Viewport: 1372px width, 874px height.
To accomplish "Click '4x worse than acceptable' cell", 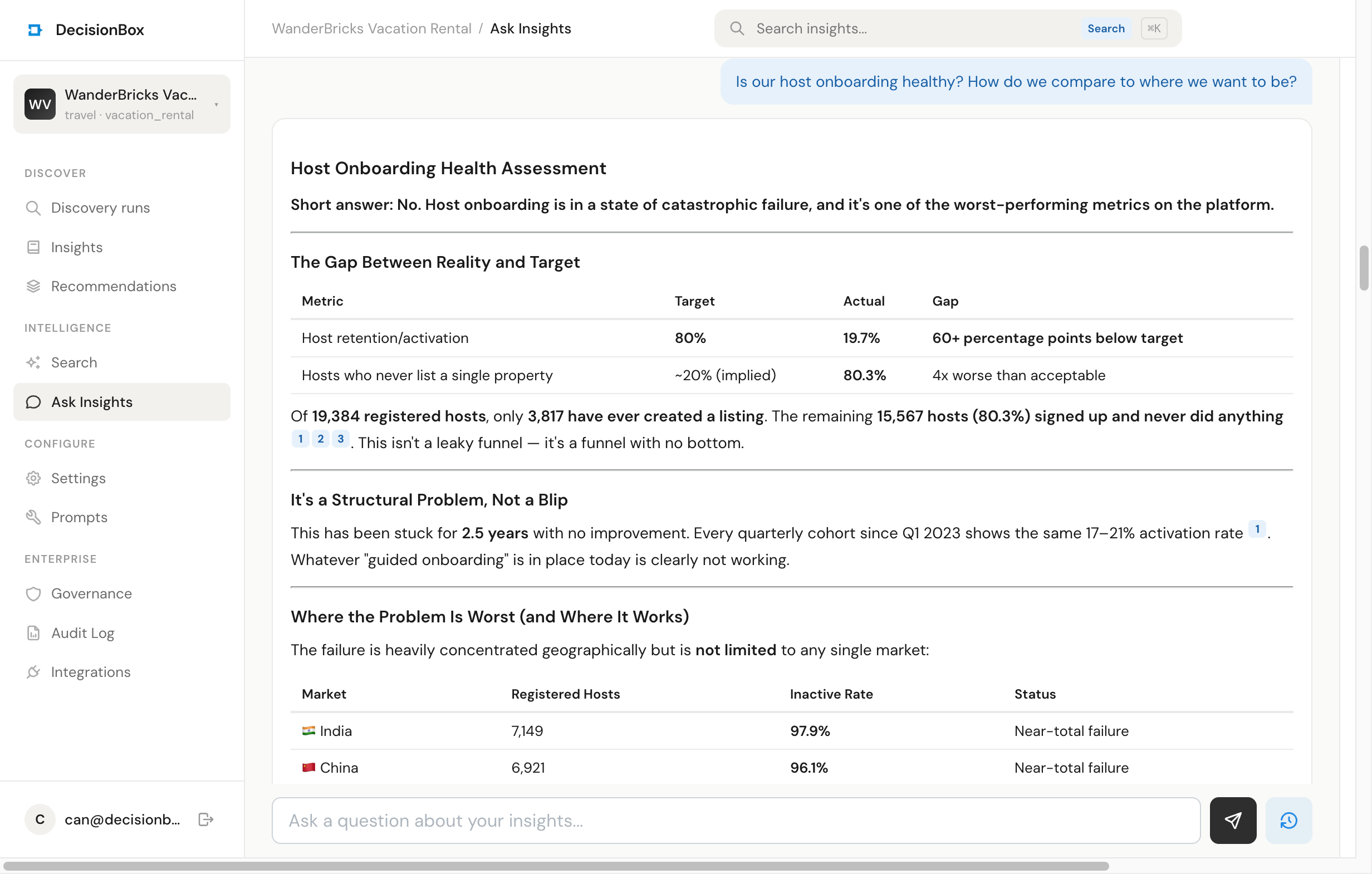I will pos(1019,375).
